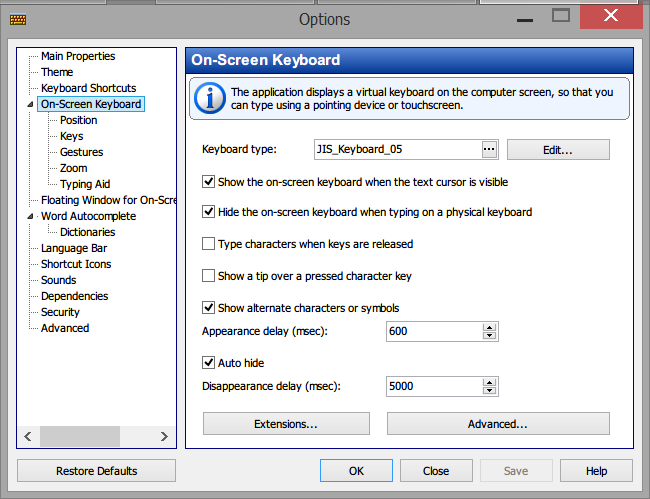
Task: Increase Disappearance delay with up arrow
Action: (490, 383)
